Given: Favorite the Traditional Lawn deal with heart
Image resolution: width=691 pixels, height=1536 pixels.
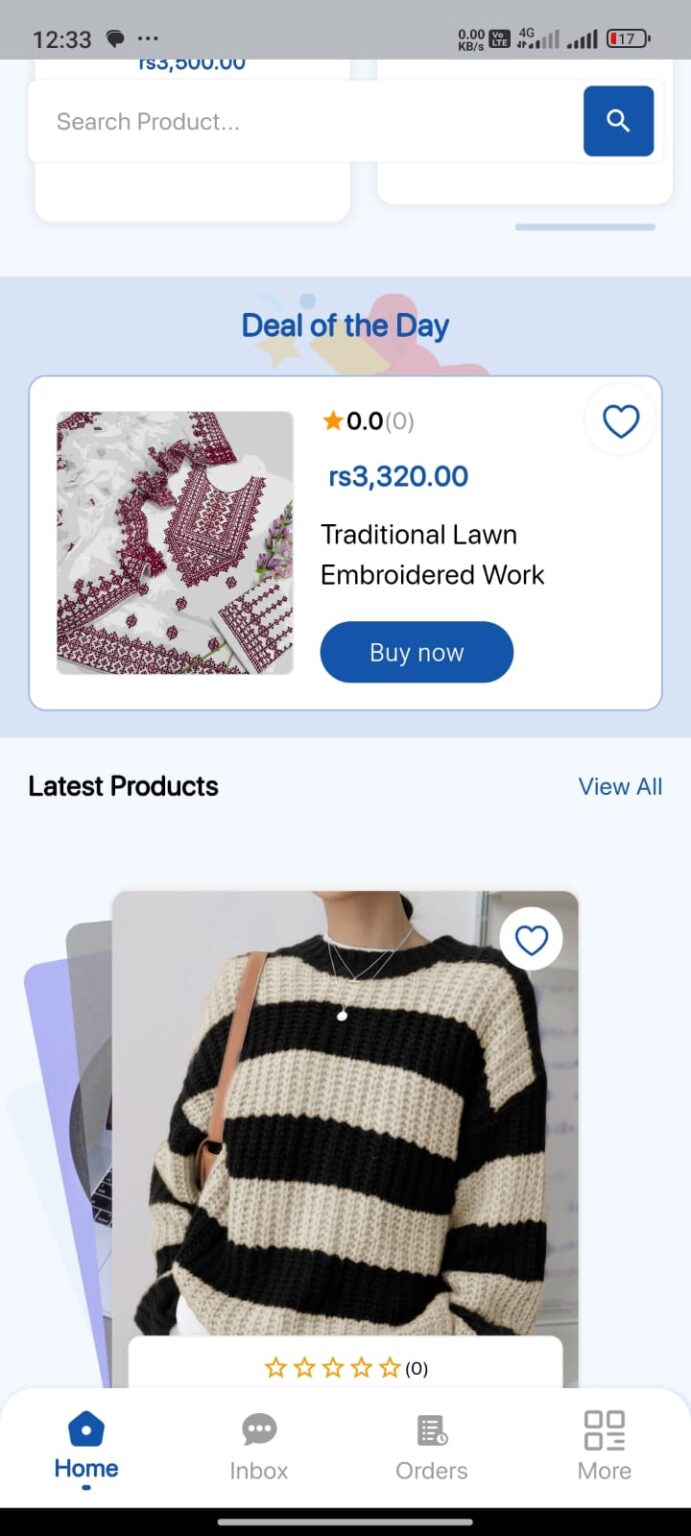Looking at the screenshot, I should coord(620,421).
